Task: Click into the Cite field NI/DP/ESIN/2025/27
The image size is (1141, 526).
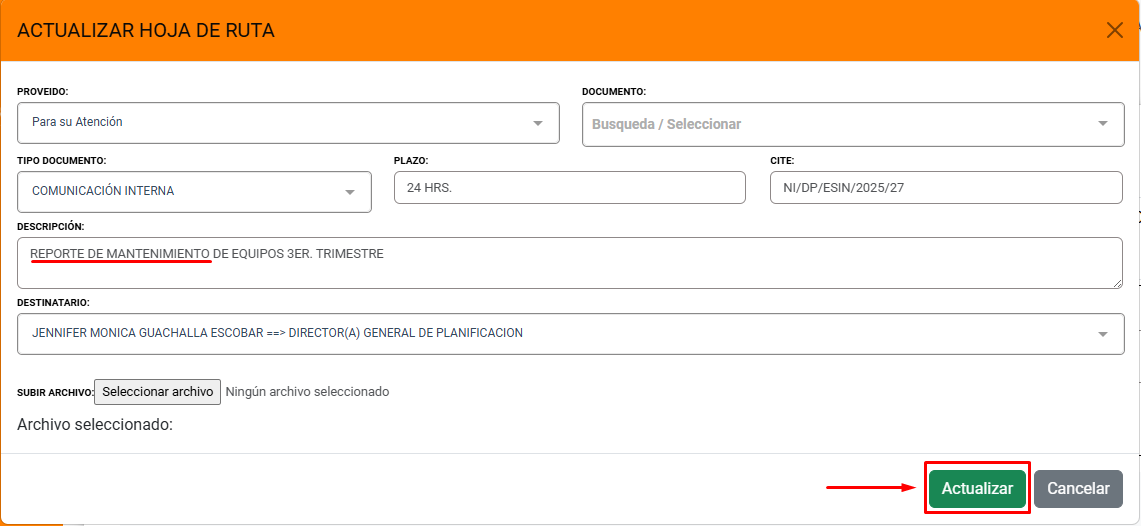Action: [945, 188]
